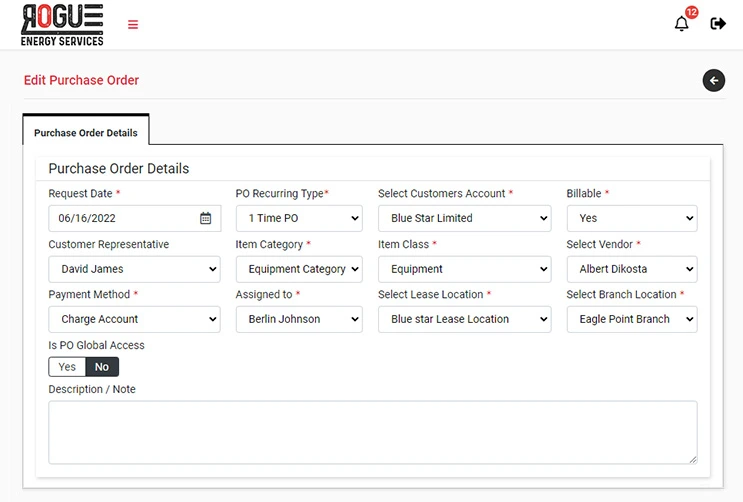Screen dimensions: 743x502
Task: Set PO Global Access to No
Action: point(102,367)
